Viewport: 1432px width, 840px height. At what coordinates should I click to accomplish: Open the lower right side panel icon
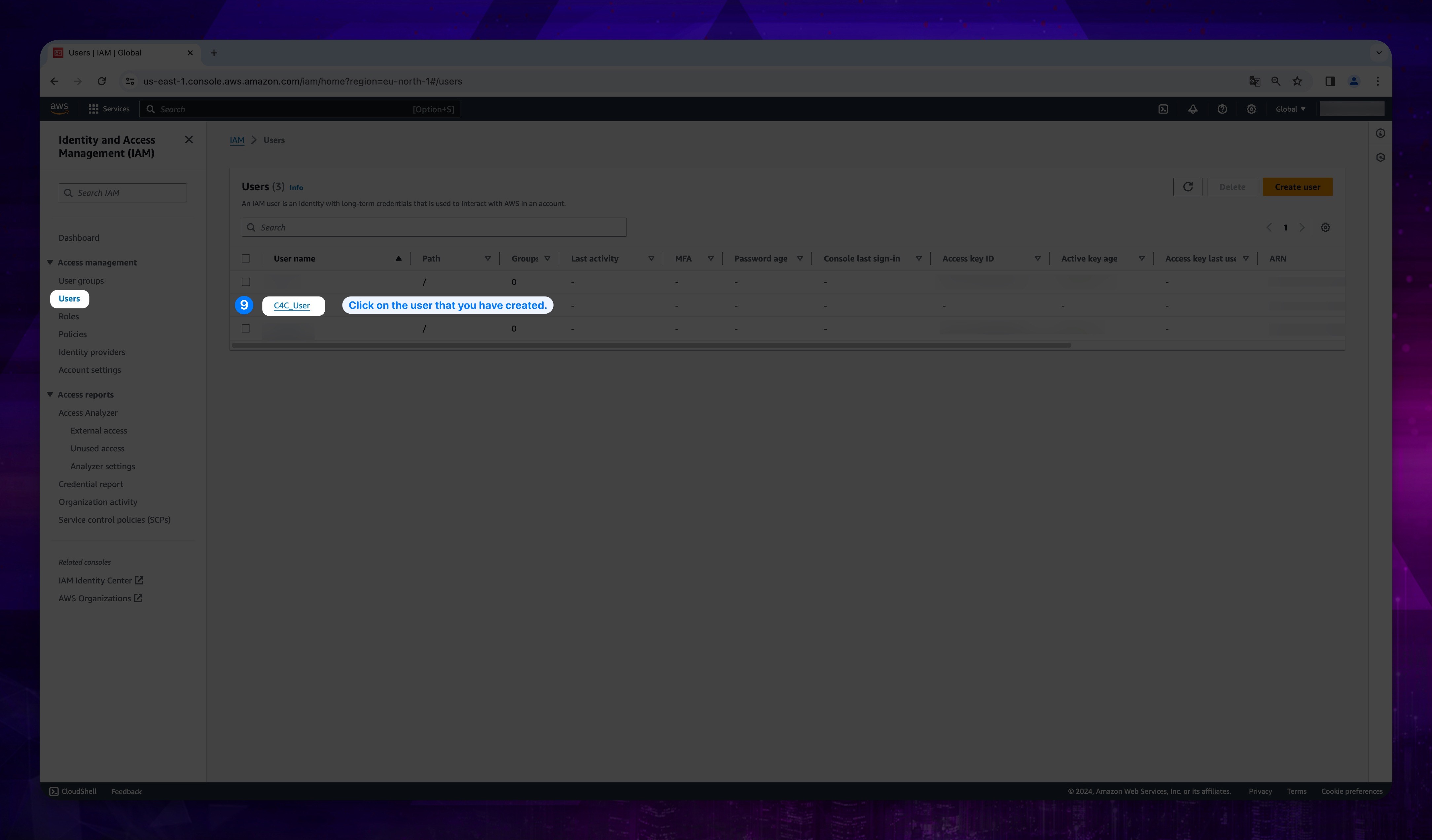[x=1380, y=157]
